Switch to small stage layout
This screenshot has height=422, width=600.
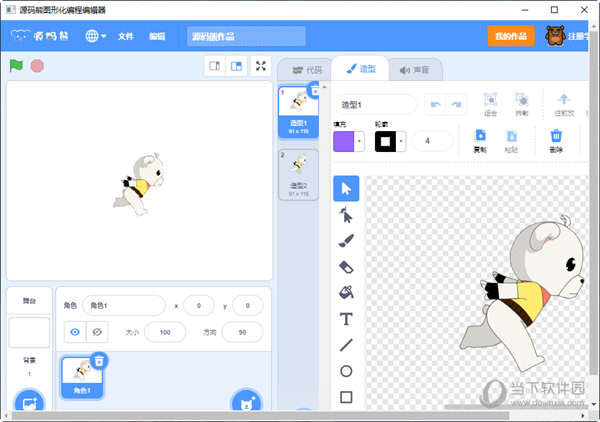(x=215, y=66)
